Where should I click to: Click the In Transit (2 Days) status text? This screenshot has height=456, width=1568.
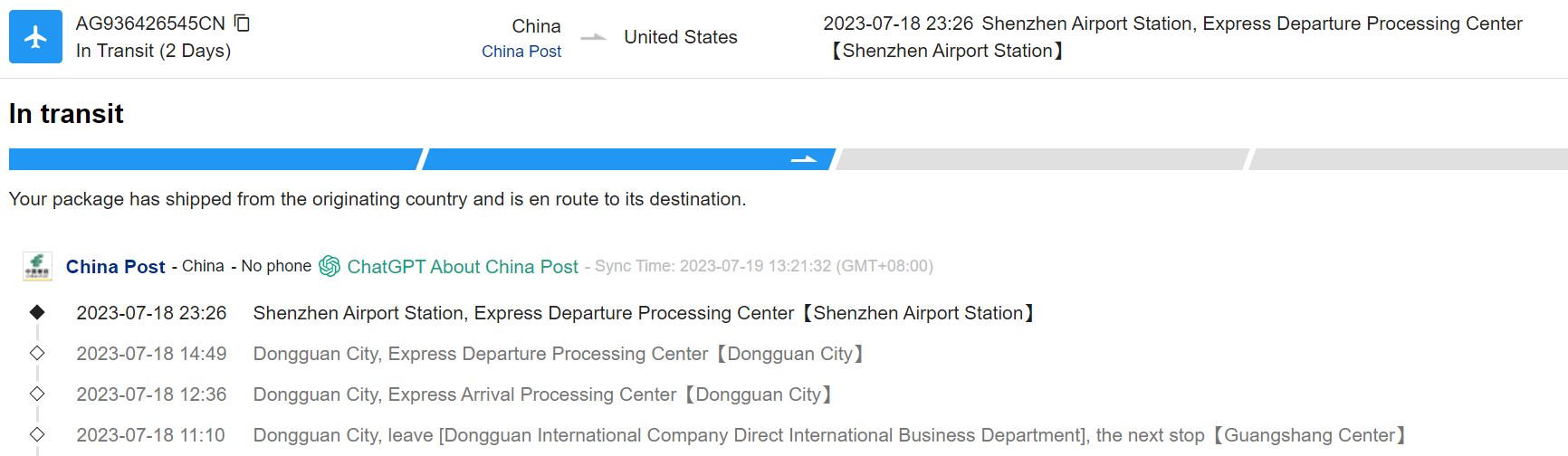point(153,51)
